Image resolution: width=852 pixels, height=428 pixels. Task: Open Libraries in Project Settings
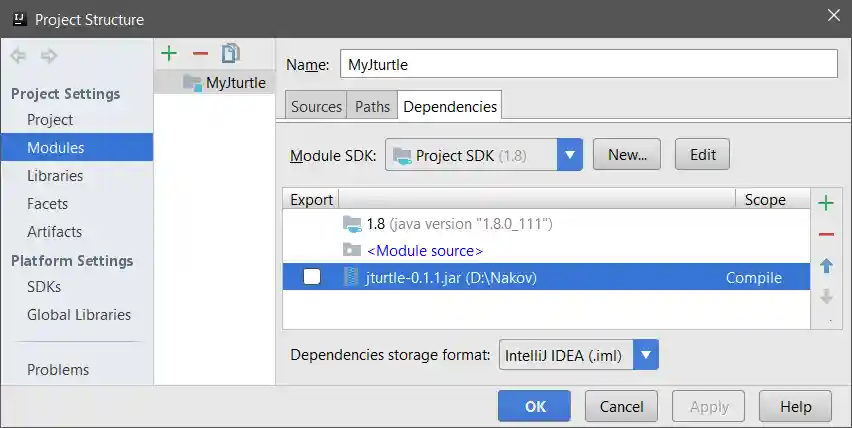click(x=55, y=176)
